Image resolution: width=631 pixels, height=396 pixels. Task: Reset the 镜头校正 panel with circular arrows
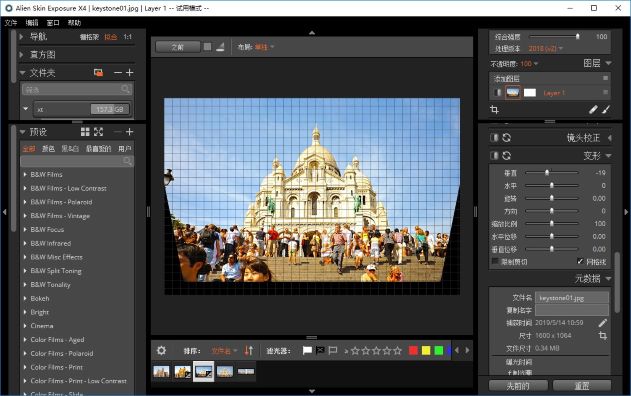coord(507,138)
